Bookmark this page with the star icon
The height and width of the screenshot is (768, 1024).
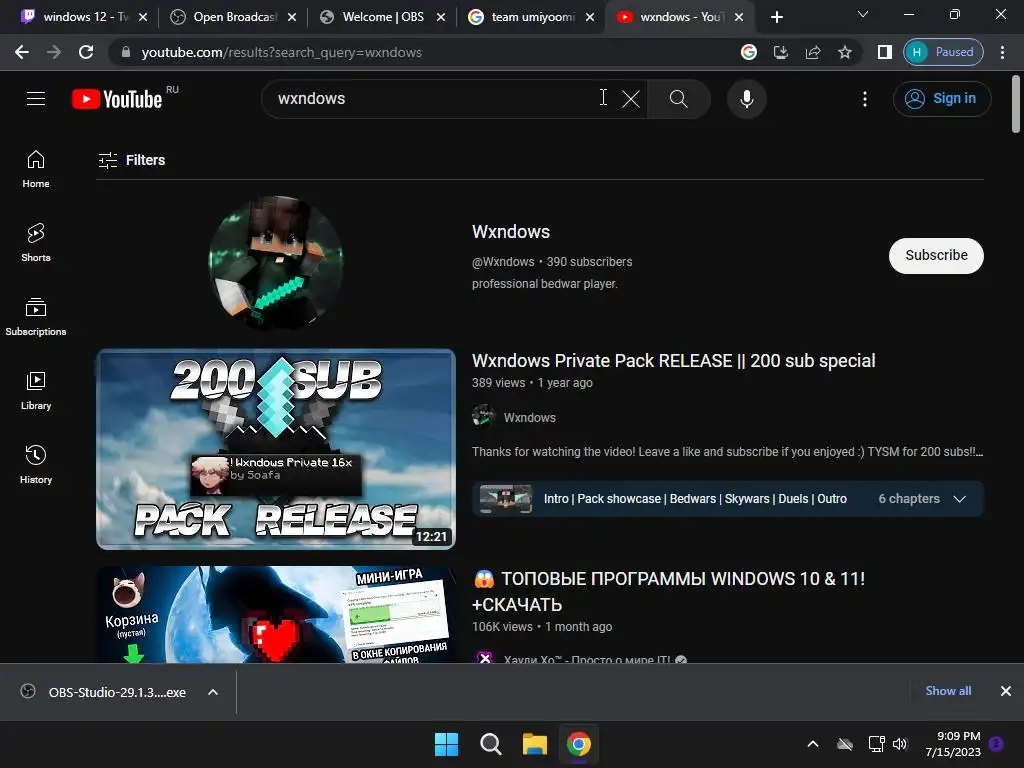[845, 52]
